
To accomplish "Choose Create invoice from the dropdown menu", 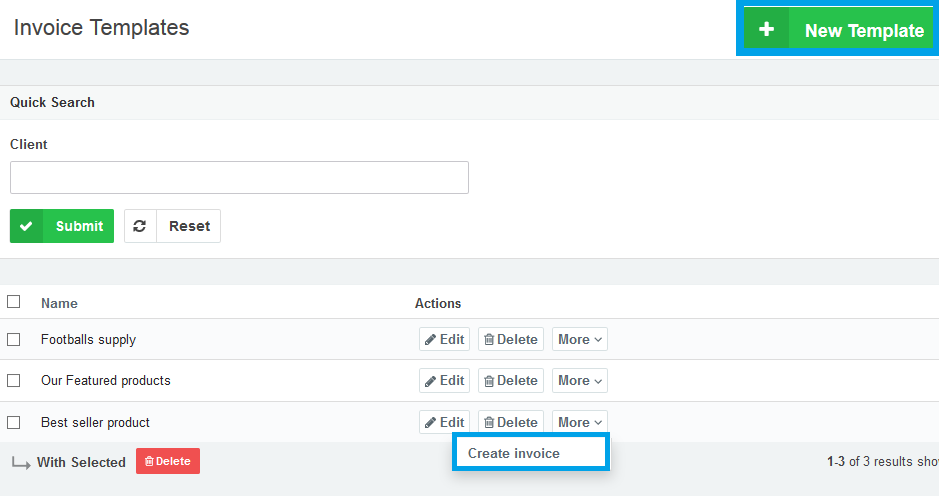I will [514, 453].
